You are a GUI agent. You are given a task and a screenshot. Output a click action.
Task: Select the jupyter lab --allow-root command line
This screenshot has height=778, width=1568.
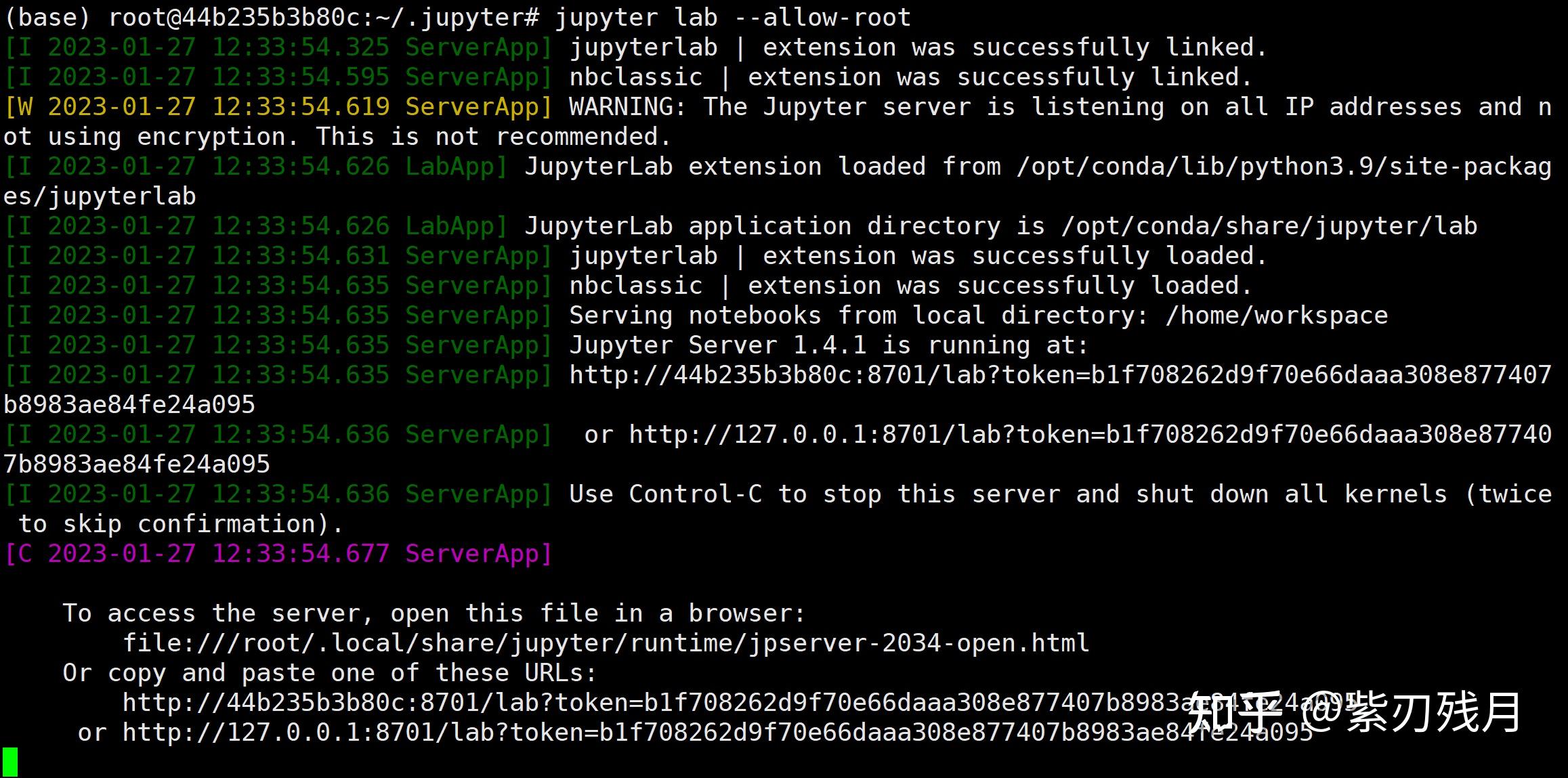tap(732, 17)
